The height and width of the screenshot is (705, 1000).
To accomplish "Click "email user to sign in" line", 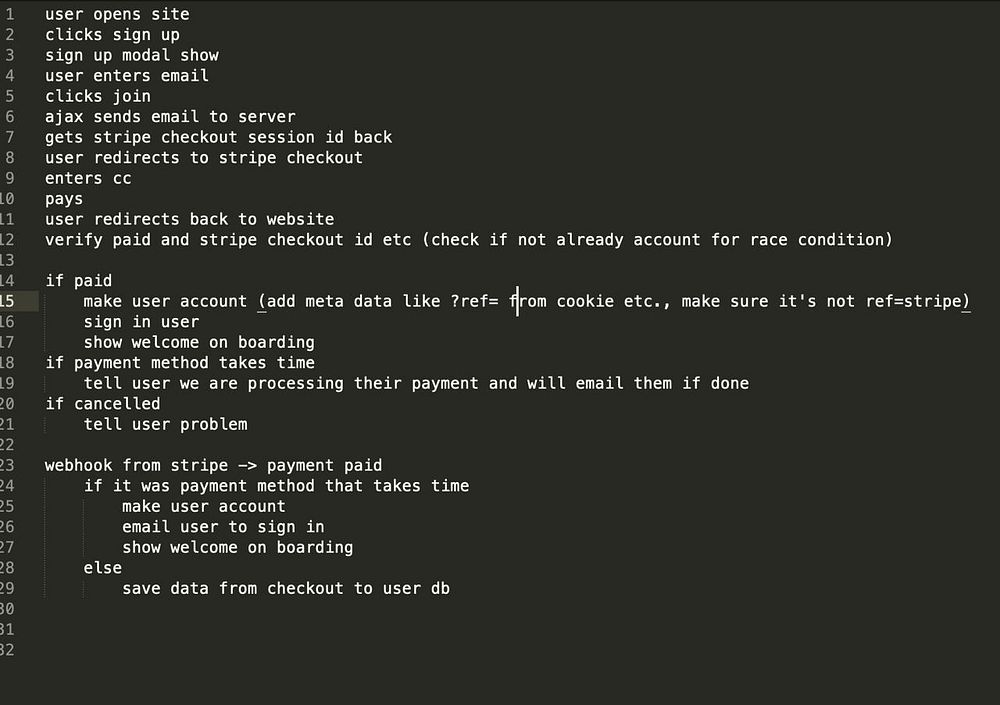I will click(x=223, y=526).
